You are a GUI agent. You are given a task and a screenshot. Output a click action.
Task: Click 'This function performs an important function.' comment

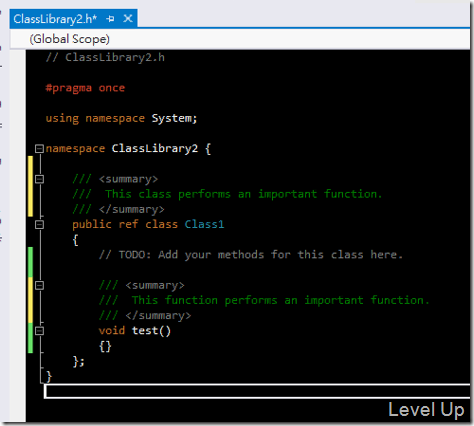(x=280, y=300)
